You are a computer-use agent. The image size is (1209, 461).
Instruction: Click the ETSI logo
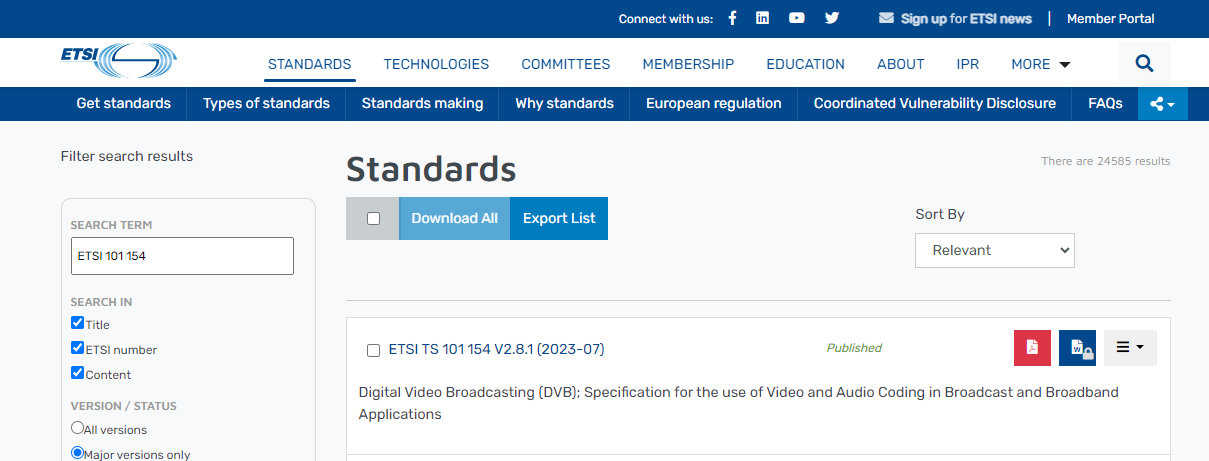[118, 60]
